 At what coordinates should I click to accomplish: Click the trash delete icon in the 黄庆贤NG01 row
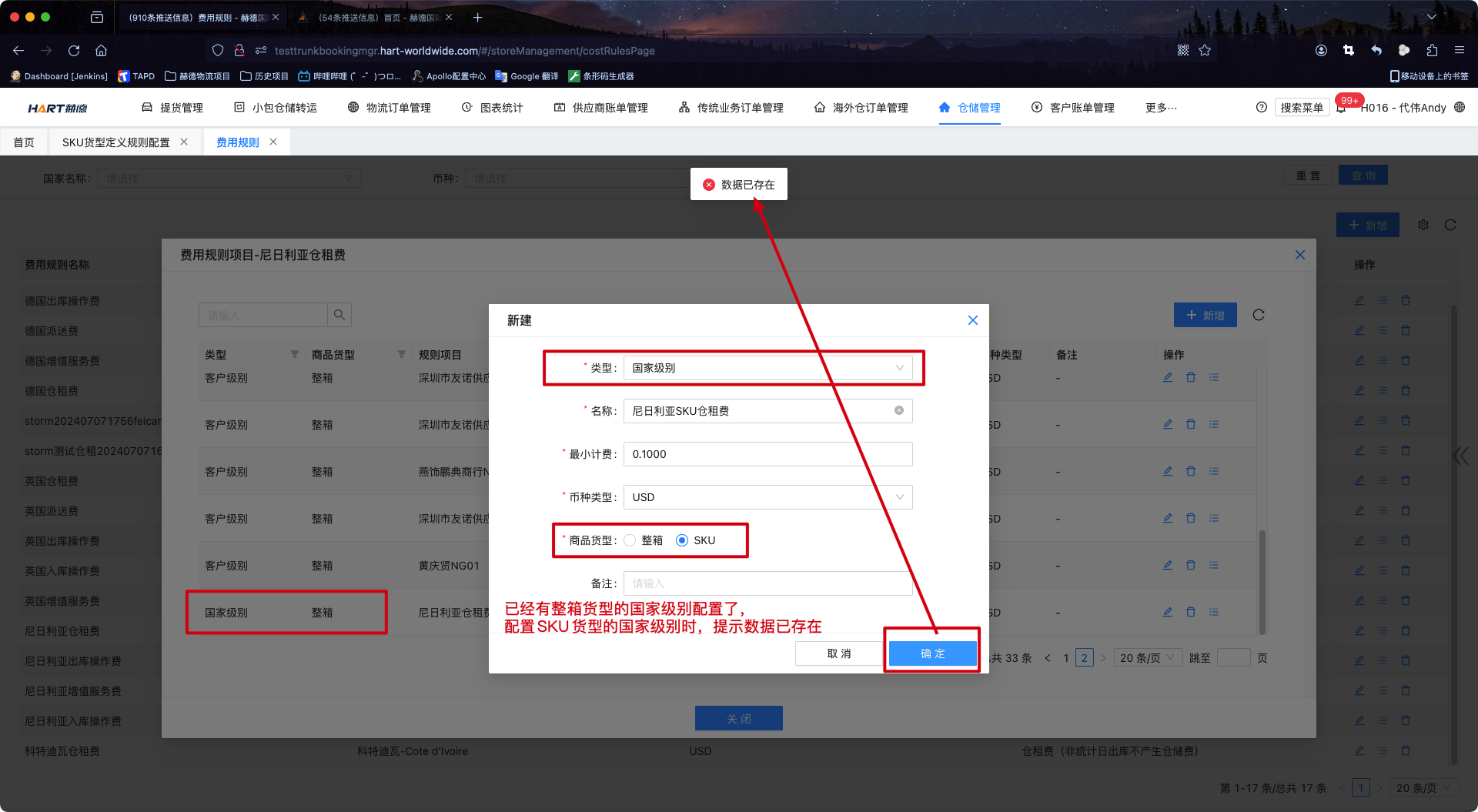tap(1191, 566)
